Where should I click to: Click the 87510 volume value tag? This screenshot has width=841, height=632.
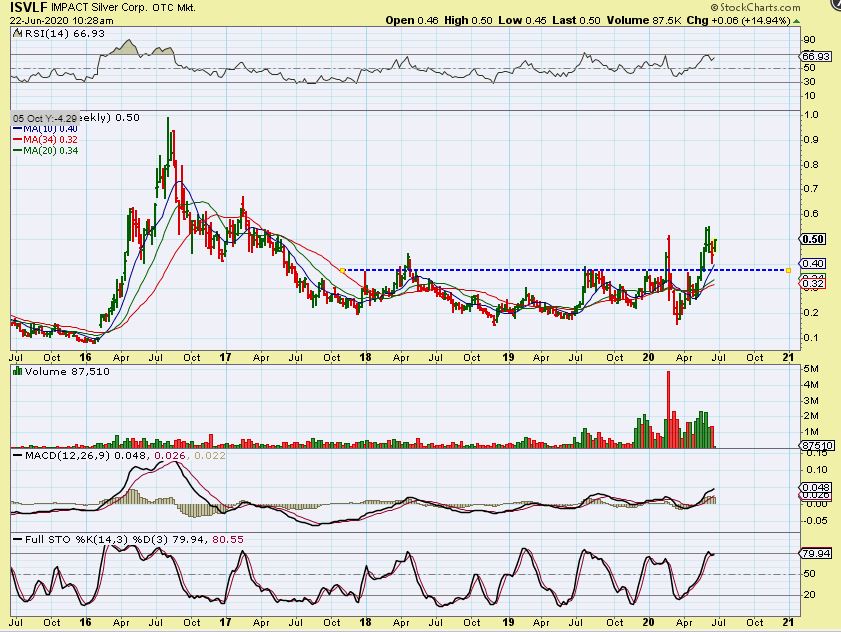(x=817, y=445)
